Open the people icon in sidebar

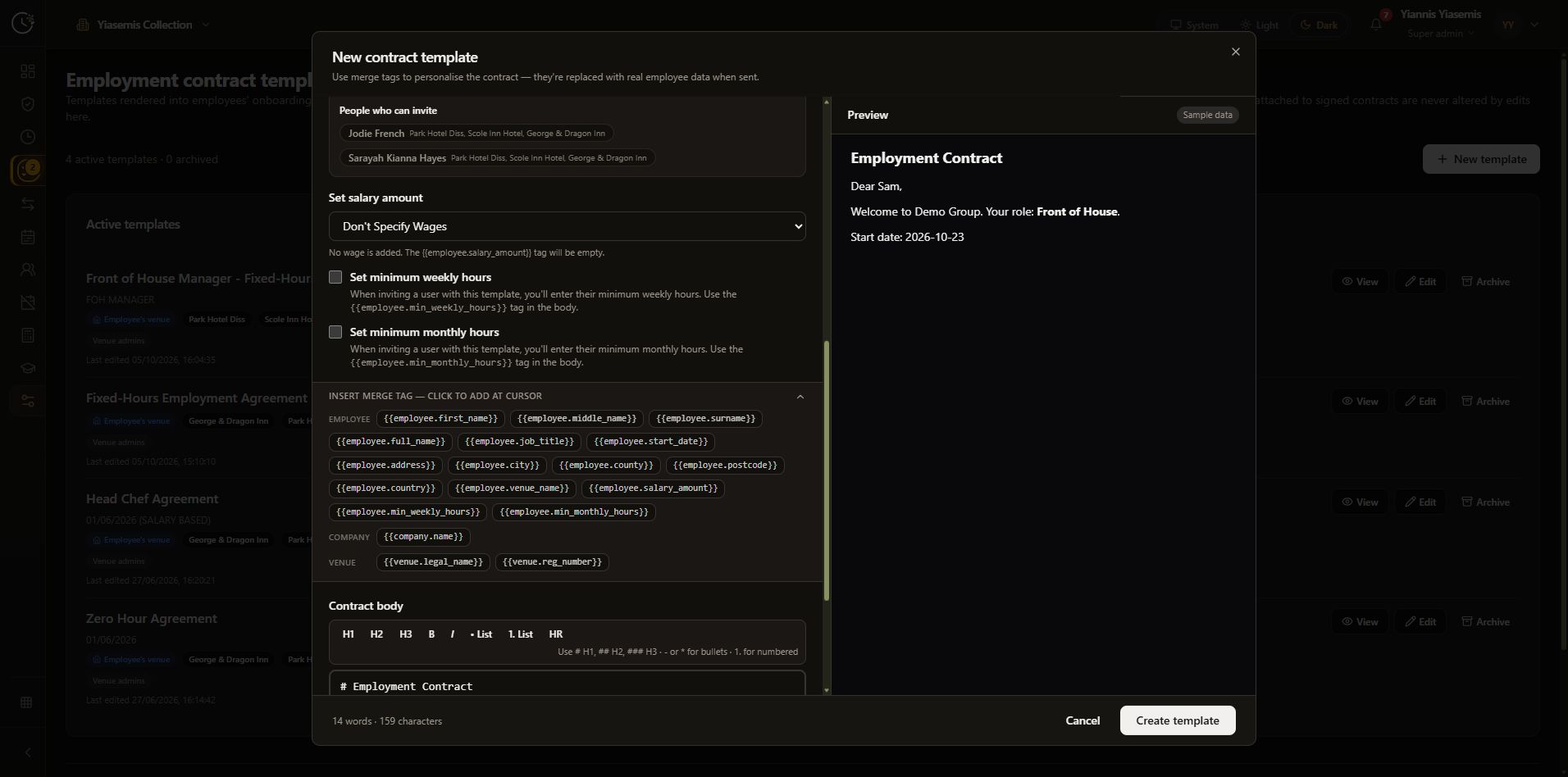[x=28, y=270]
